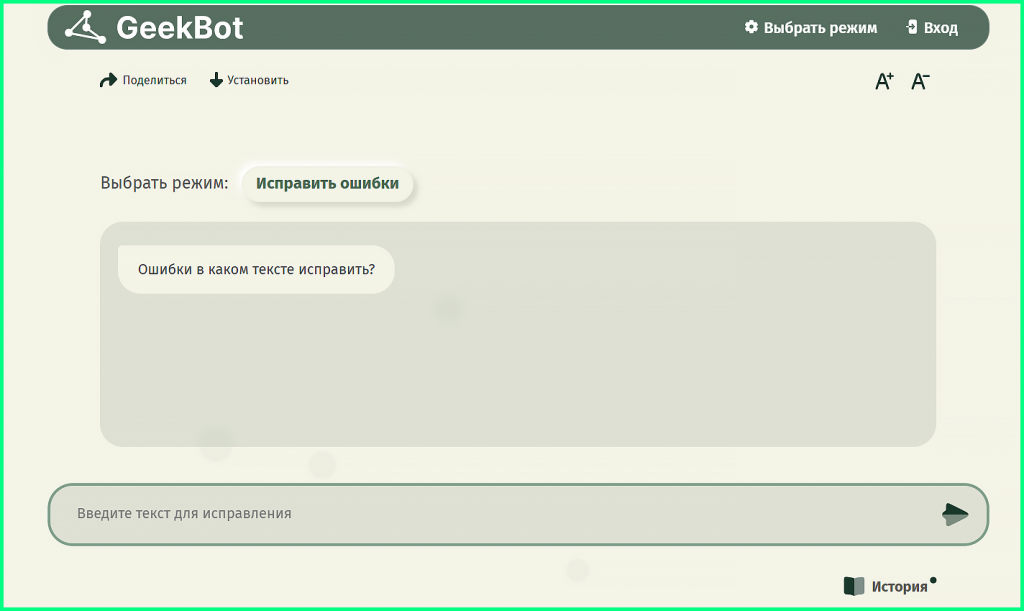Open the 'Исправить ошибки' mode selector
The width and height of the screenshot is (1024, 611).
point(327,183)
